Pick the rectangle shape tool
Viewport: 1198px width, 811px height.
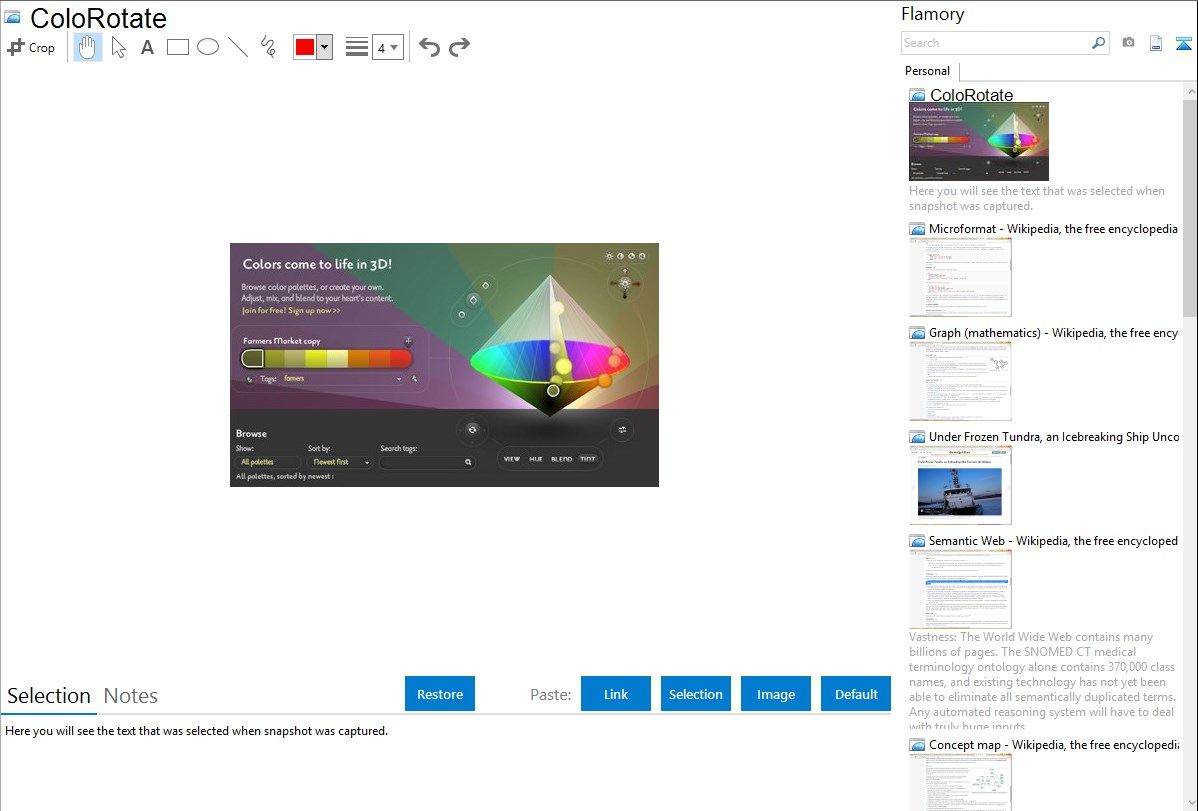tap(178, 47)
